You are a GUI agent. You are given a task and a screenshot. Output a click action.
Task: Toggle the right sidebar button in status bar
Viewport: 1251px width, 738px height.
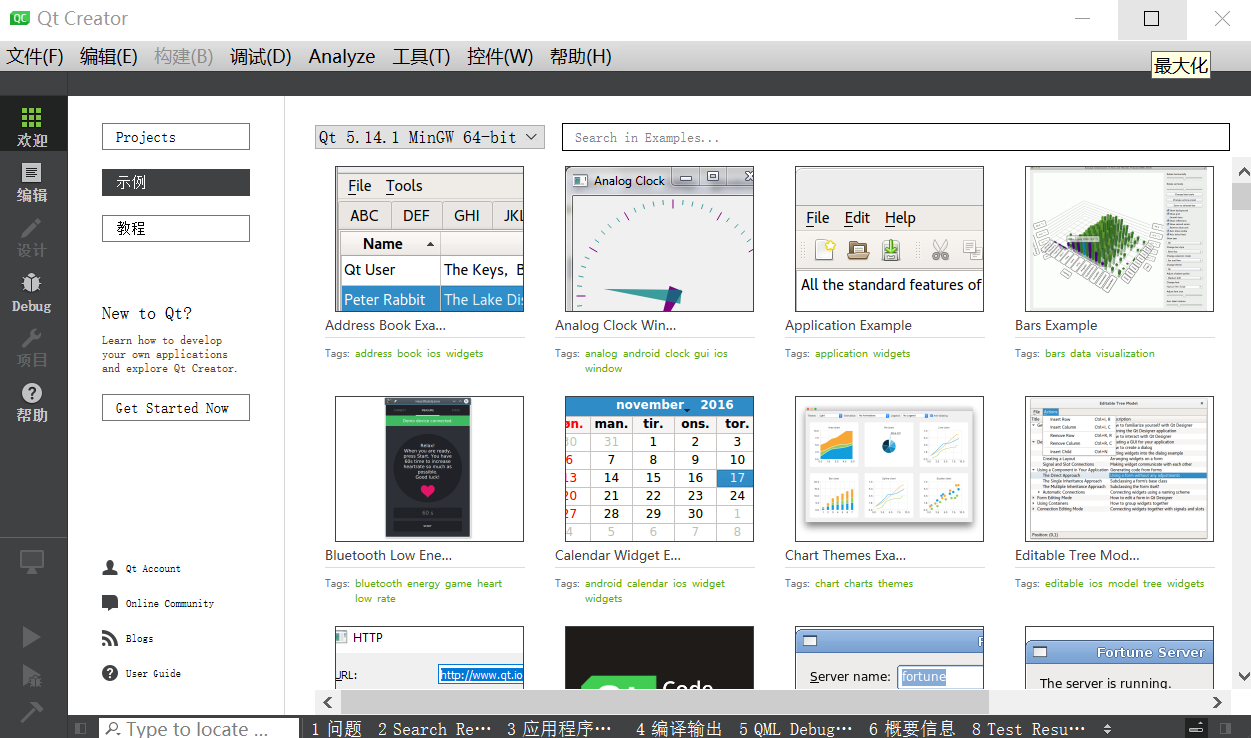pos(1224,728)
